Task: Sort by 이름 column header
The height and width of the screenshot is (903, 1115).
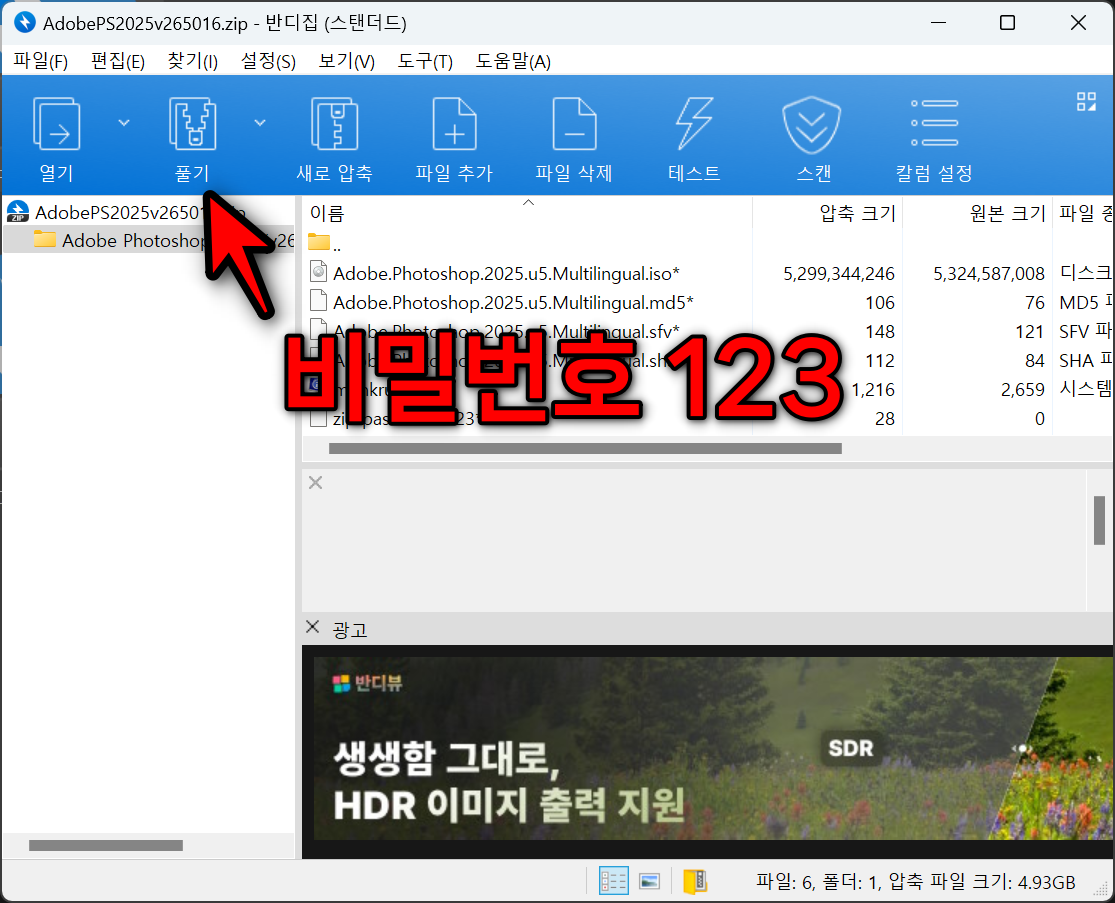Action: point(527,213)
